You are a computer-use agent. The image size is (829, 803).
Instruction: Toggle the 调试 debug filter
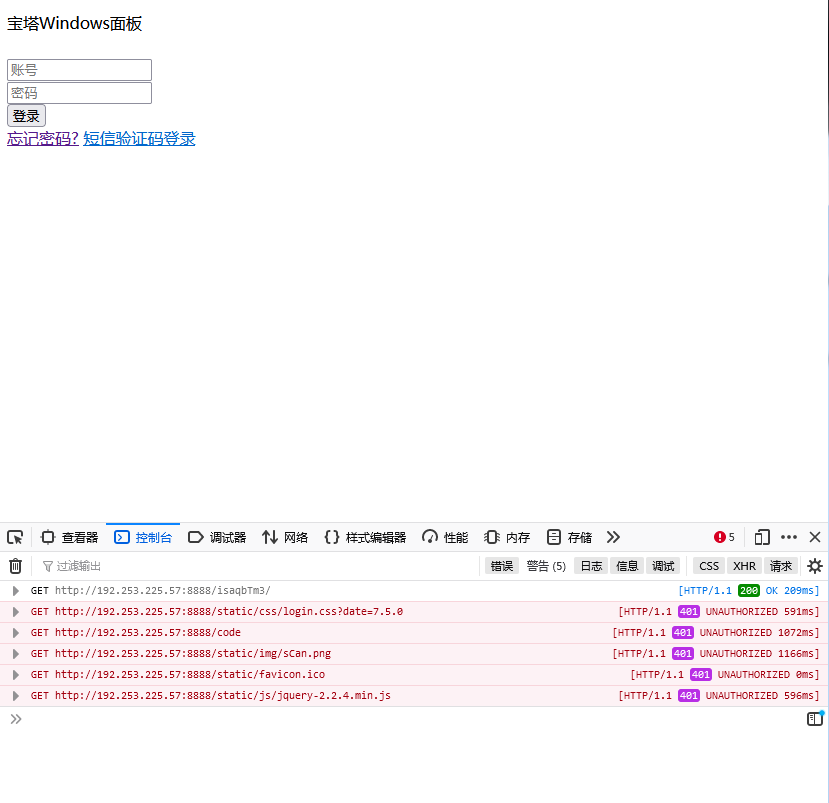coord(663,566)
